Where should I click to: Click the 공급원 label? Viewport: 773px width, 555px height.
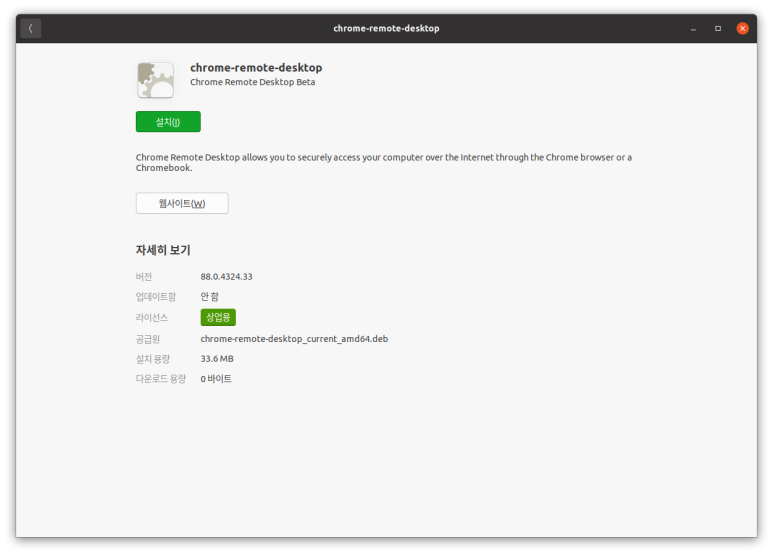pos(148,339)
